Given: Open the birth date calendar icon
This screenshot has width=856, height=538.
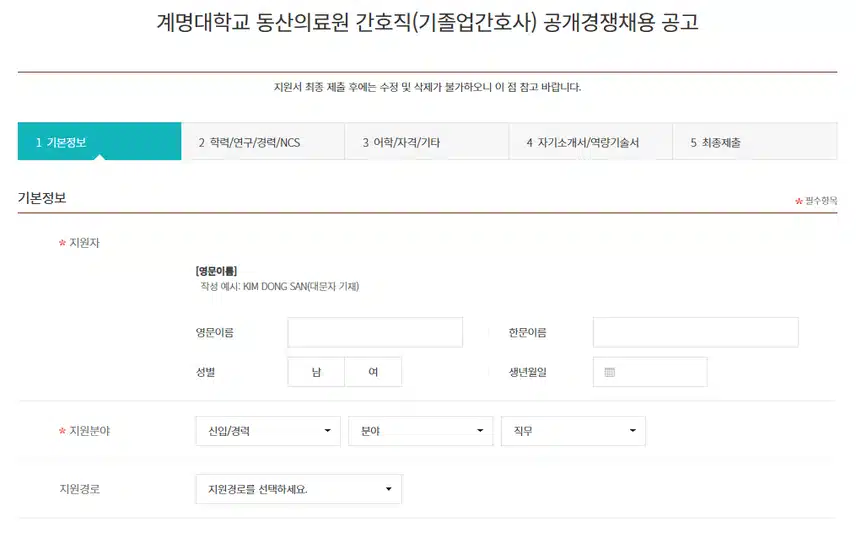Looking at the screenshot, I should pos(610,372).
